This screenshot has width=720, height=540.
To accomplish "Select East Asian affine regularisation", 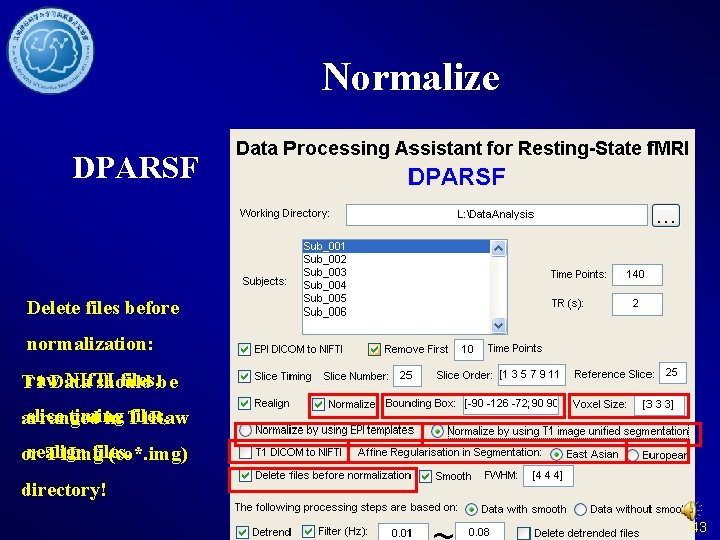I will point(556,455).
